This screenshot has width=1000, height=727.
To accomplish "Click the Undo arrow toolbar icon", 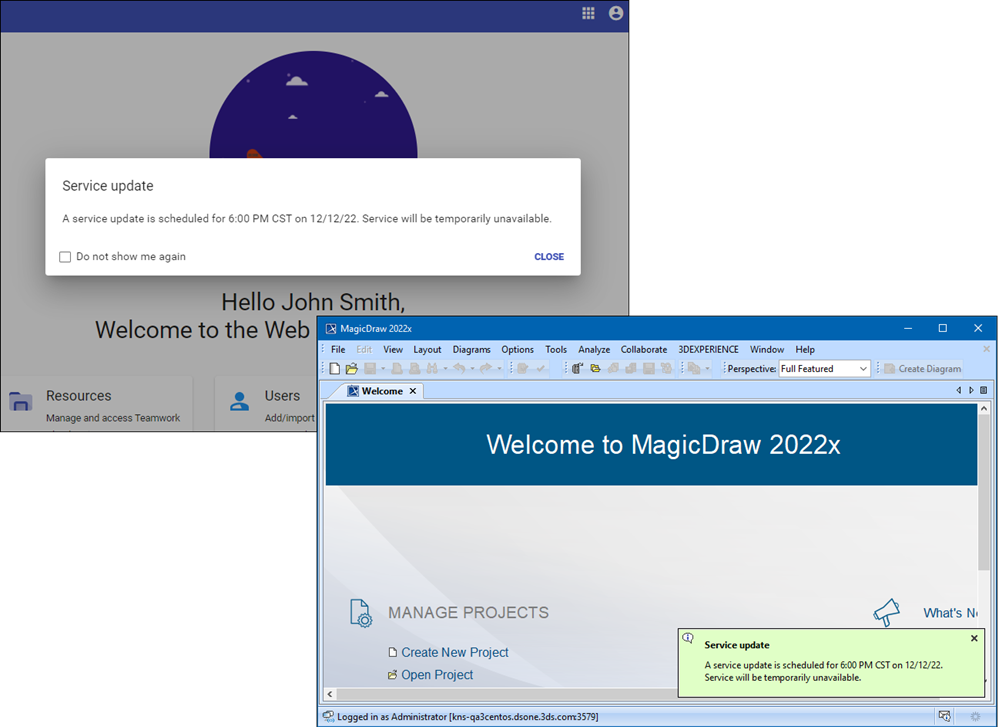I will (x=459, y=369).
